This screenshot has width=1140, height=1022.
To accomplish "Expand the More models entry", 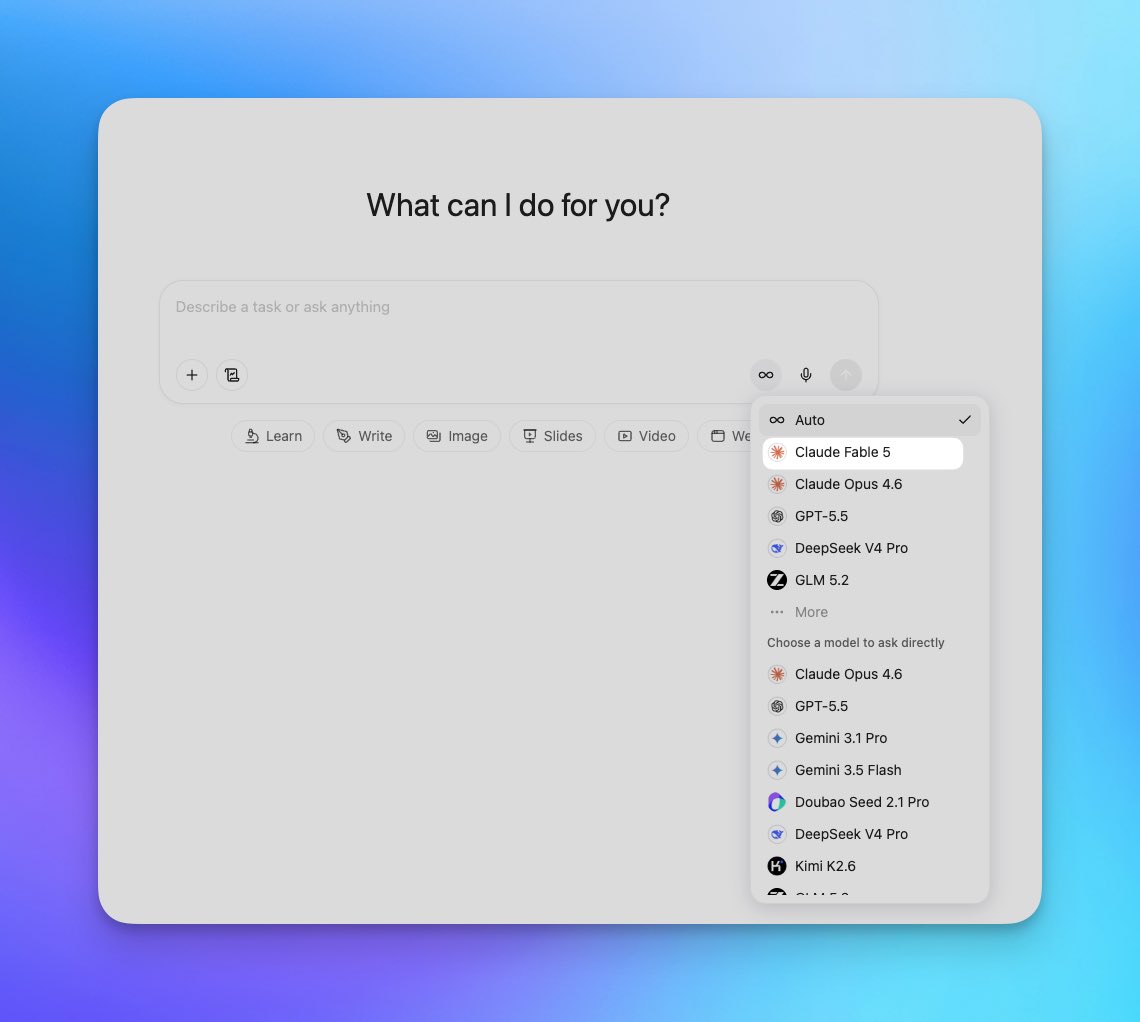I will point(870,612).
